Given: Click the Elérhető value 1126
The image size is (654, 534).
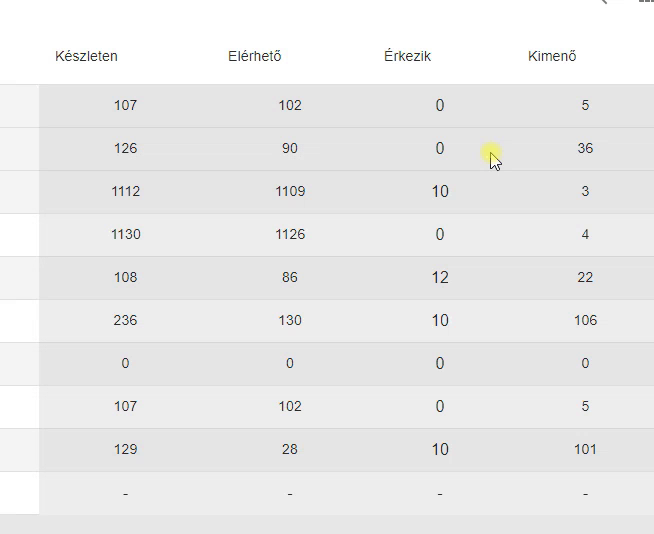Looking at the screenshot, I should (x=290, y=234).
